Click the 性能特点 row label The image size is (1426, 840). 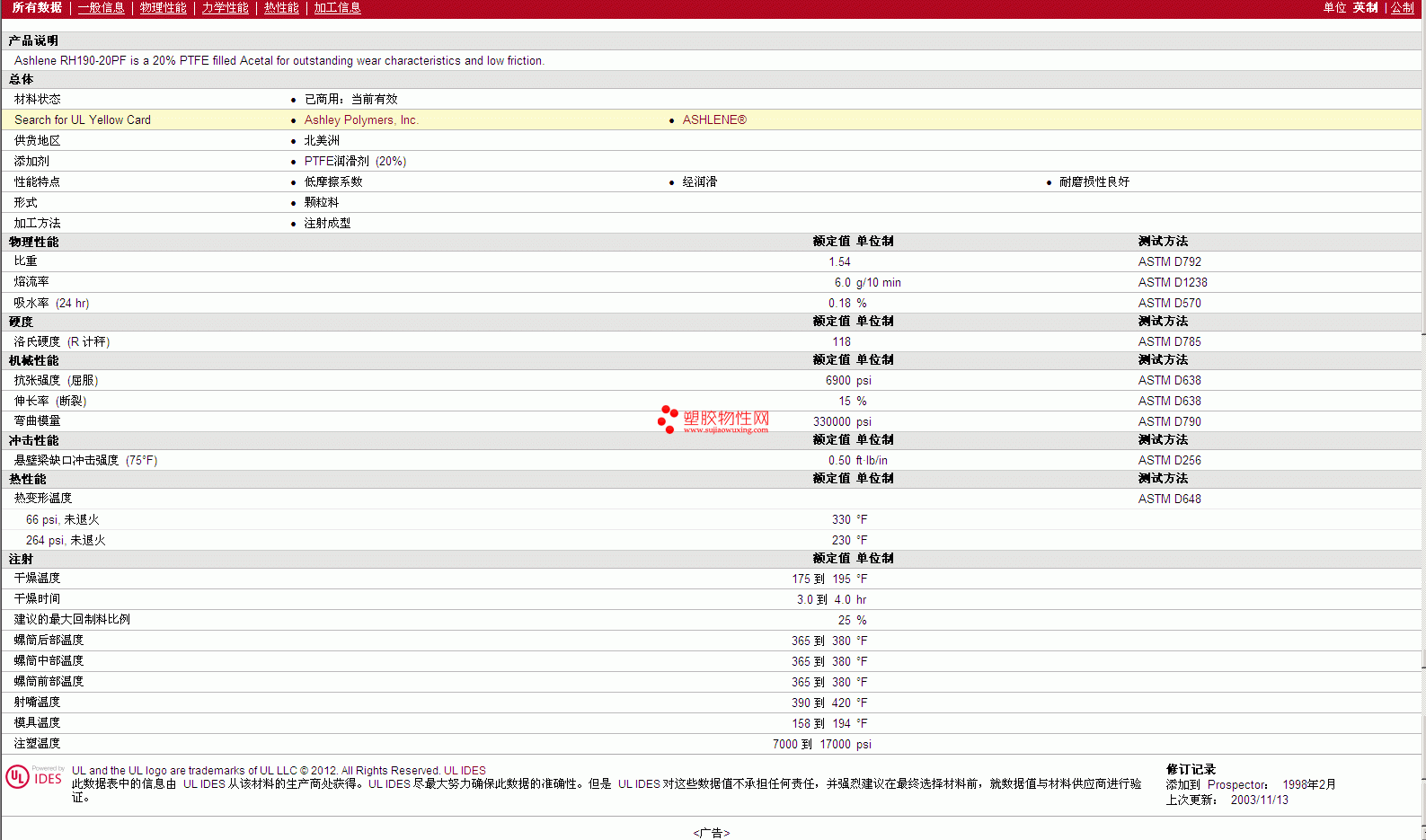(x=38, y=182)
